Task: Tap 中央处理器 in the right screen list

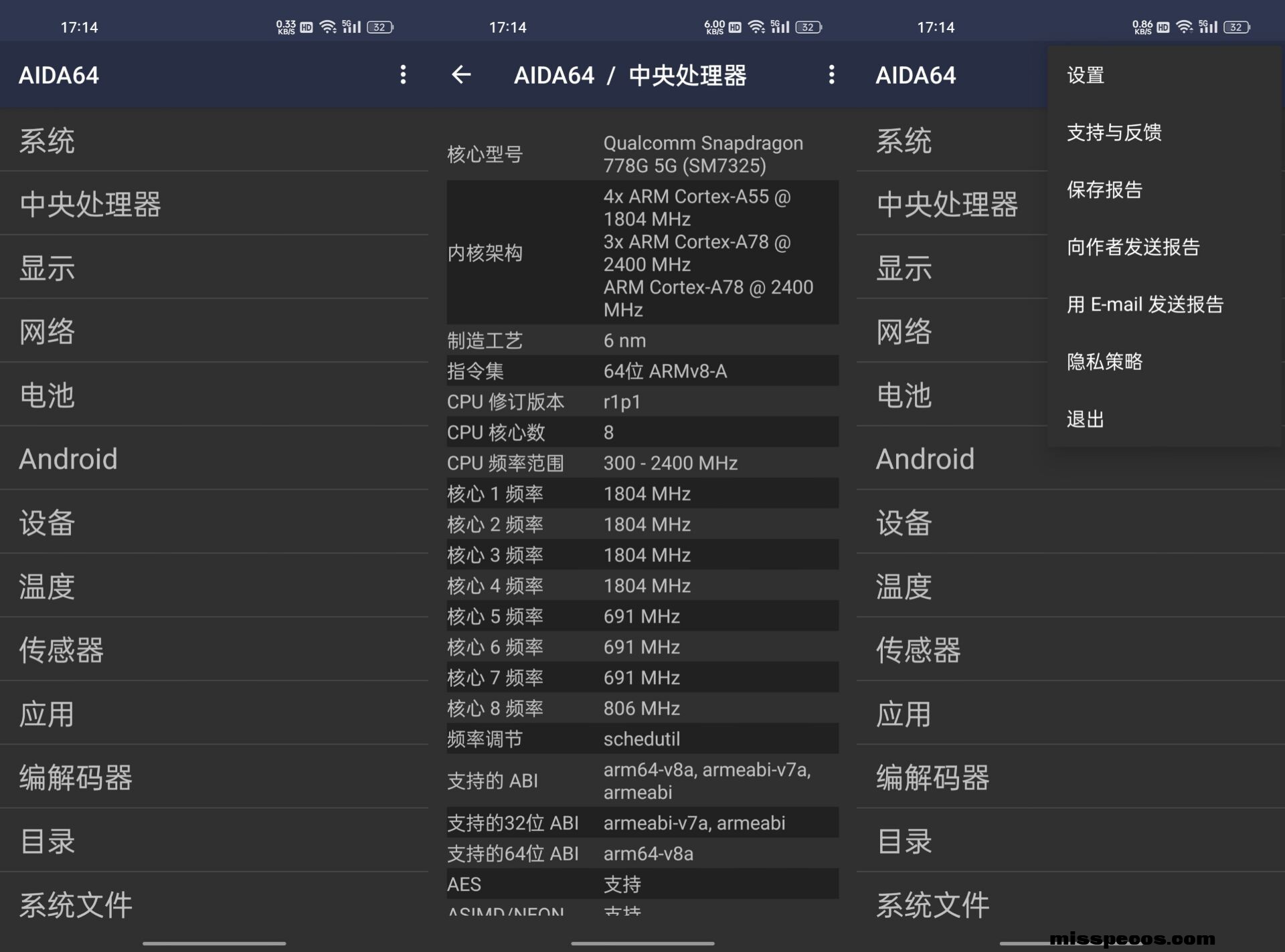Action: (x=952, y=204)
